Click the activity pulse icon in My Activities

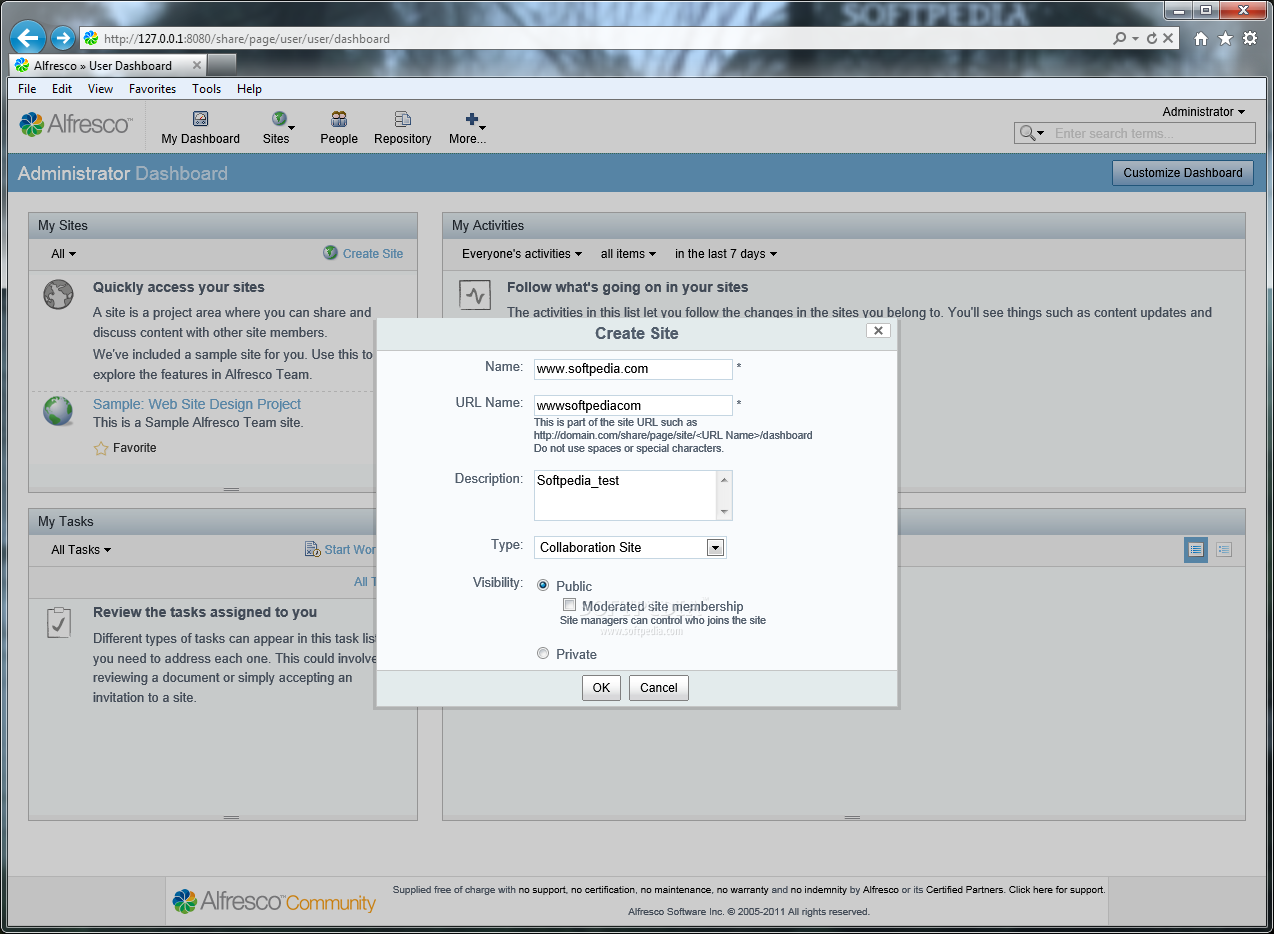pos(475,295)
